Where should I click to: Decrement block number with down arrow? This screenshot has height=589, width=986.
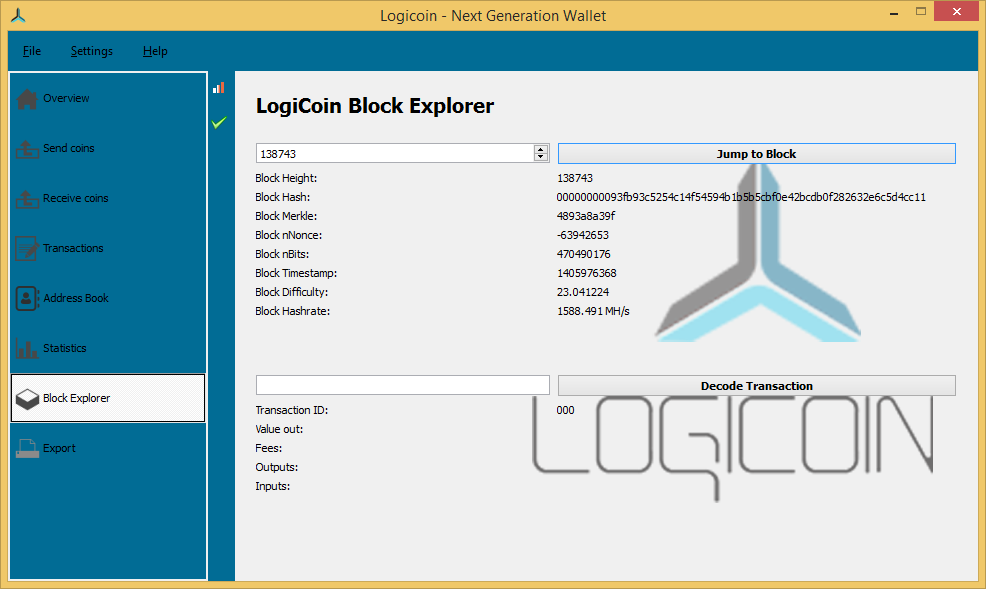(x=541, y=157)
